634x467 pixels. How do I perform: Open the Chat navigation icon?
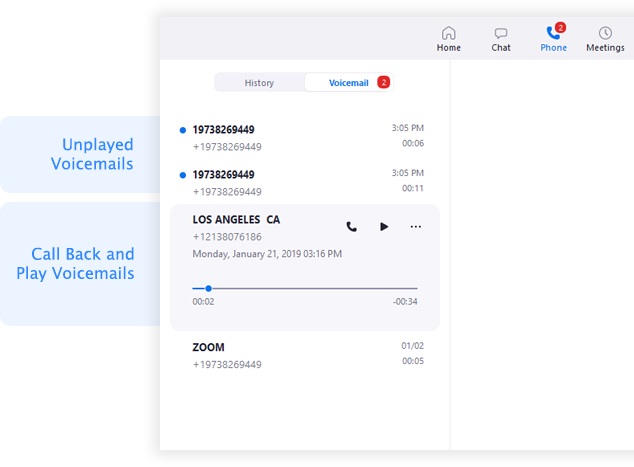501,38
